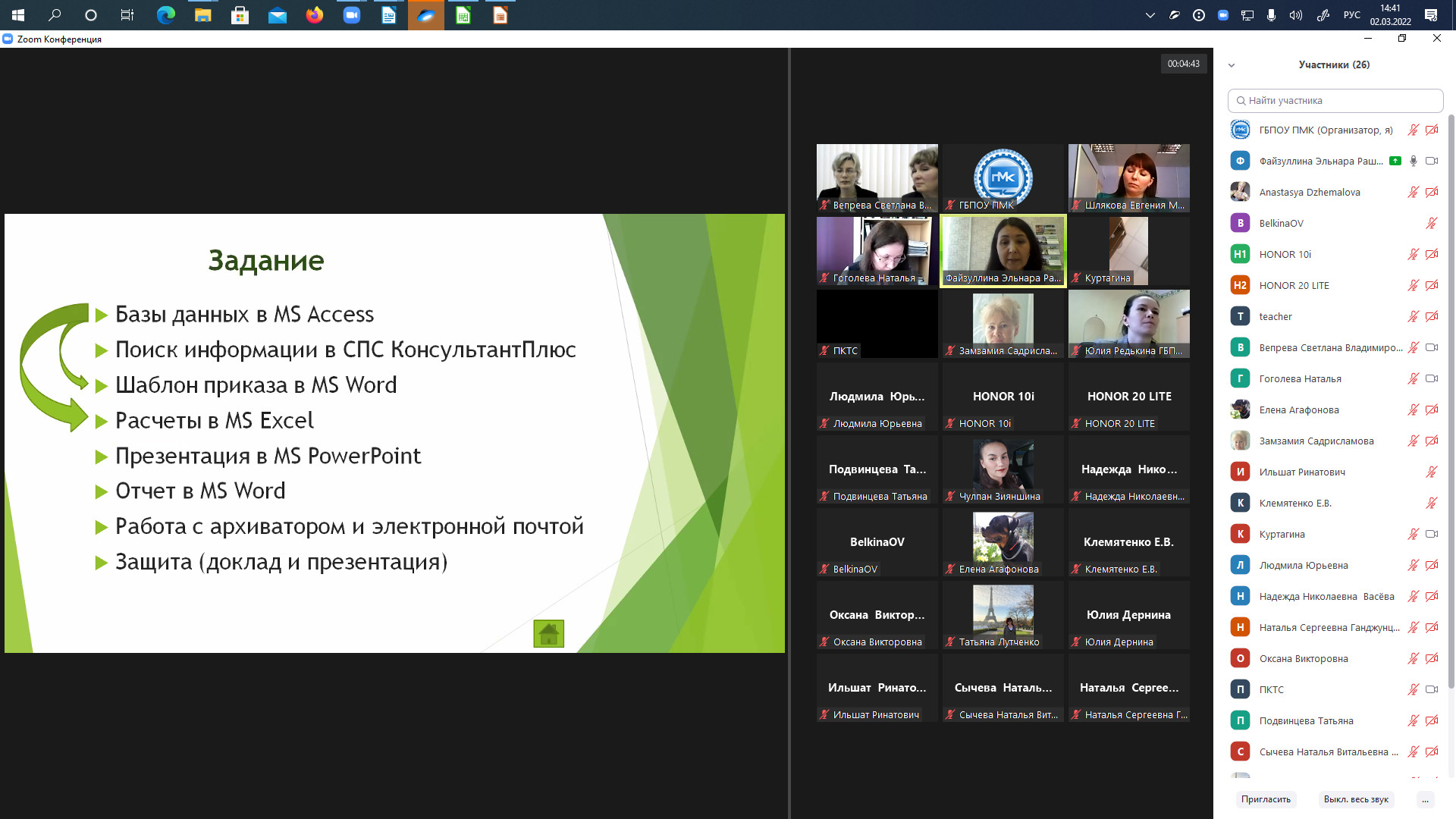This screenshot has width=1456, height=819.
Task: Toggle the muted microphone for teacher
Action: tap(1413, 316)
